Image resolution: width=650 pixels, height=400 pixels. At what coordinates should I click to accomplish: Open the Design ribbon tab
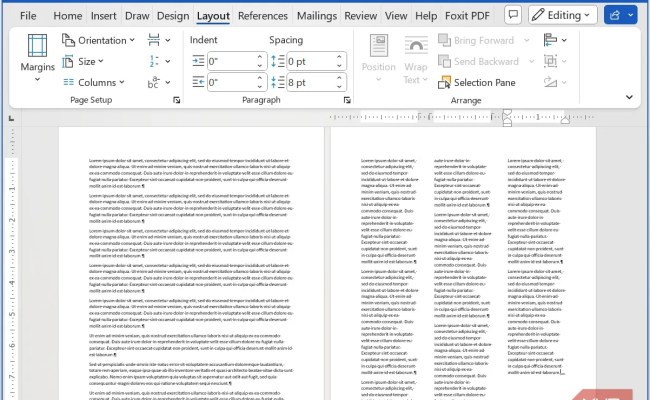pos(173,16)
